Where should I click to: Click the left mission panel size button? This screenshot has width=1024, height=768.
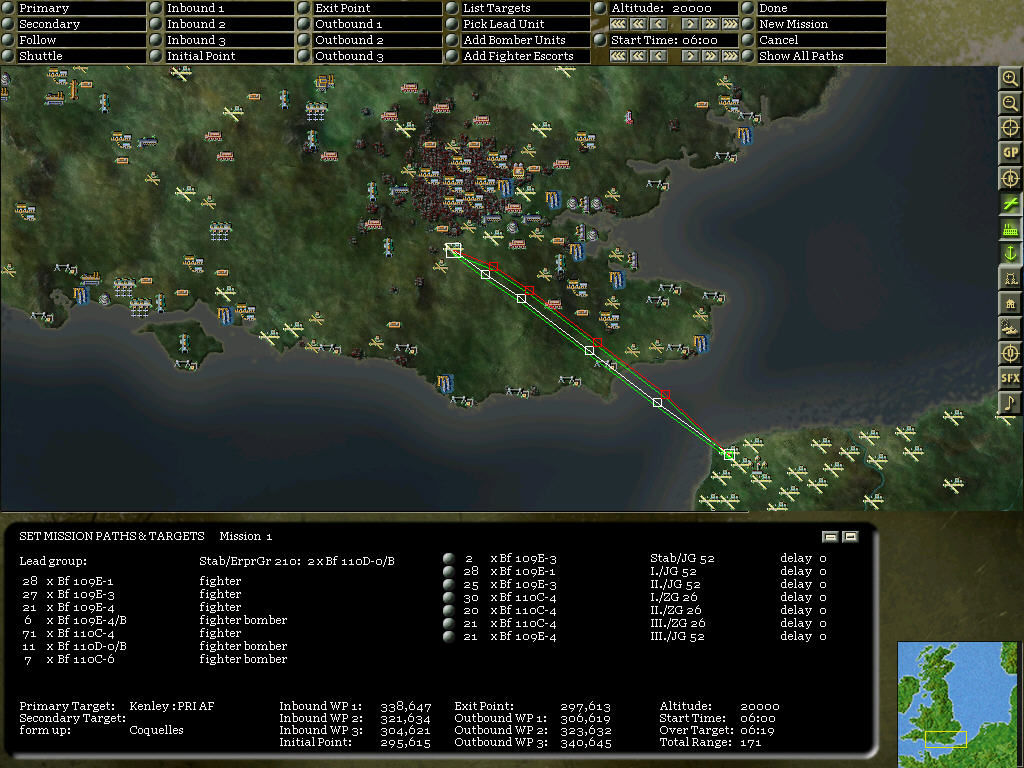point(830,537)
